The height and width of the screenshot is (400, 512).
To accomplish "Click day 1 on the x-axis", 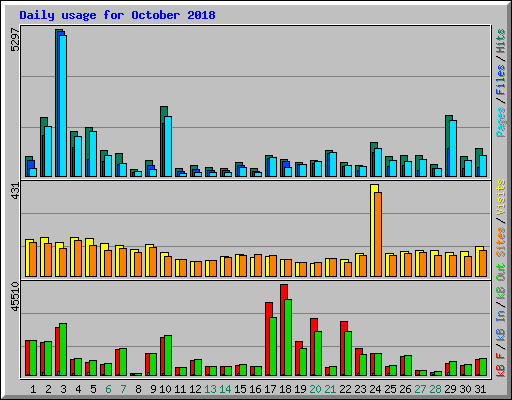I will tap(33, 389).
